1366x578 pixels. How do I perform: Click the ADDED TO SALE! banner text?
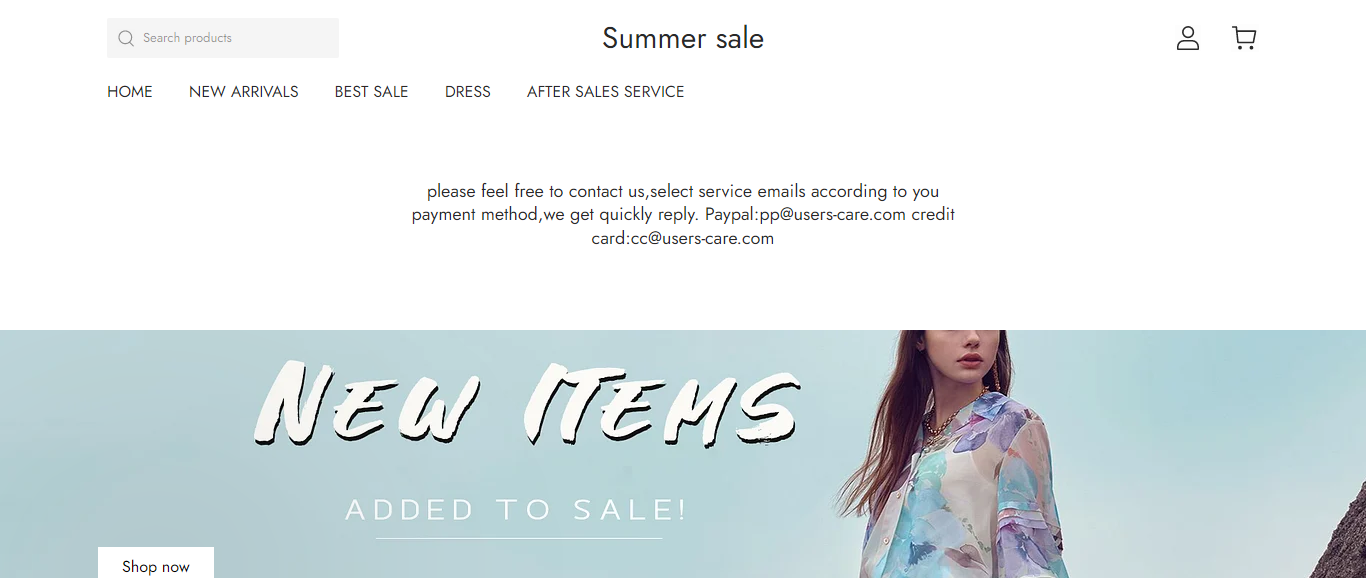[x=517, y=510]
